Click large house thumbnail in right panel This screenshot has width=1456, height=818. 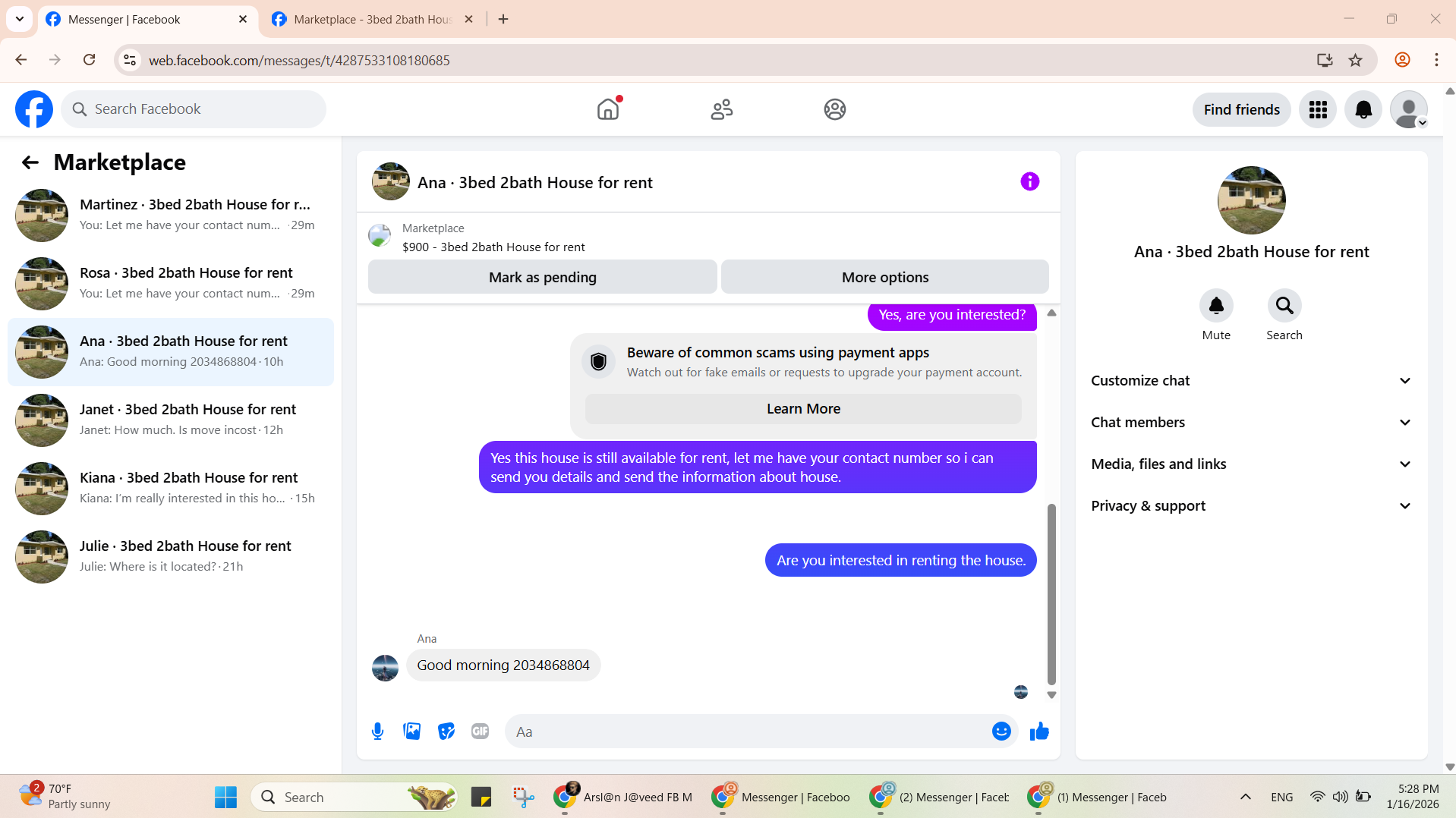tap(1251, 200)
